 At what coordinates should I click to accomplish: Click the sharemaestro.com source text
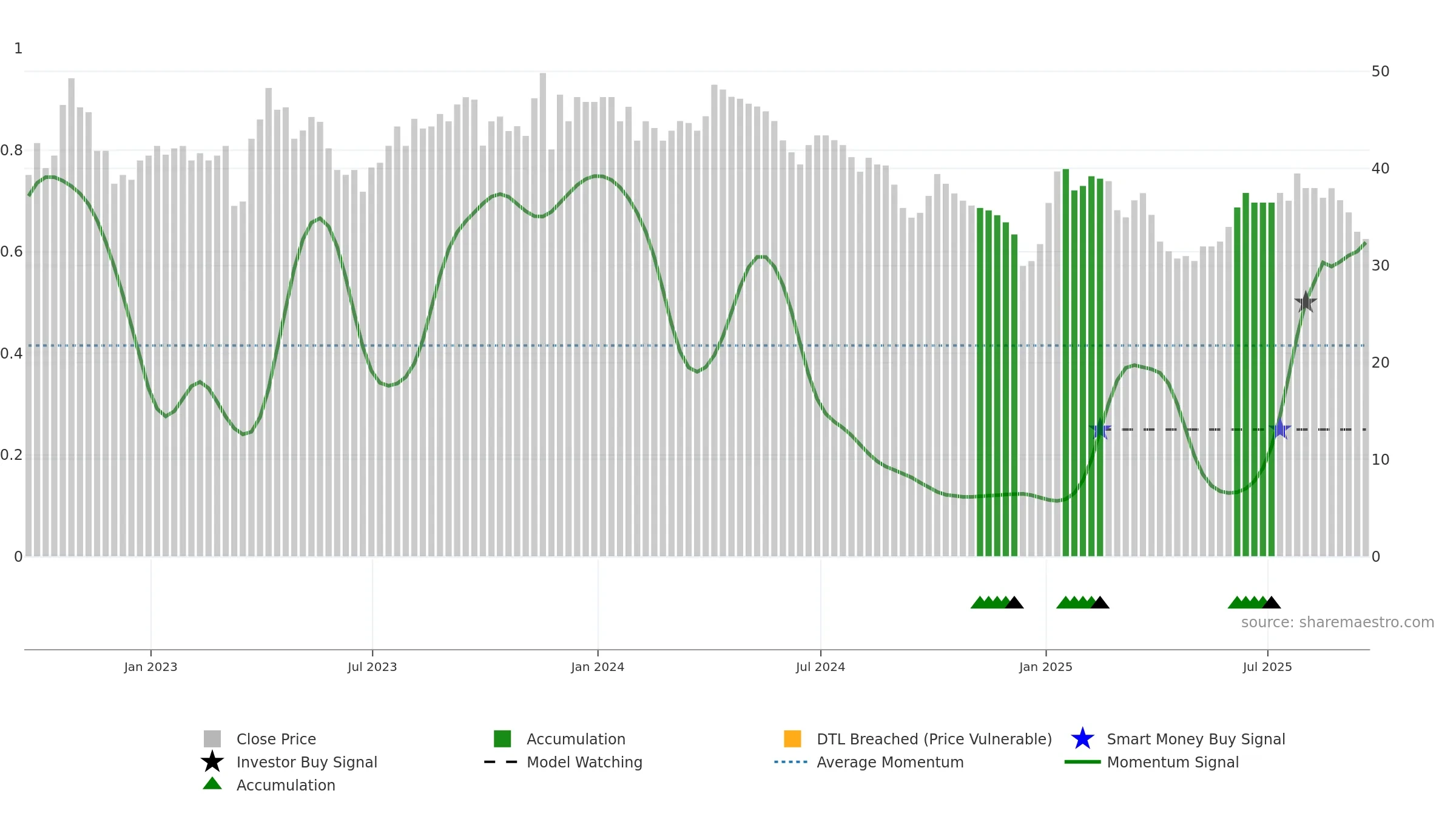(x=1338, y=622)
